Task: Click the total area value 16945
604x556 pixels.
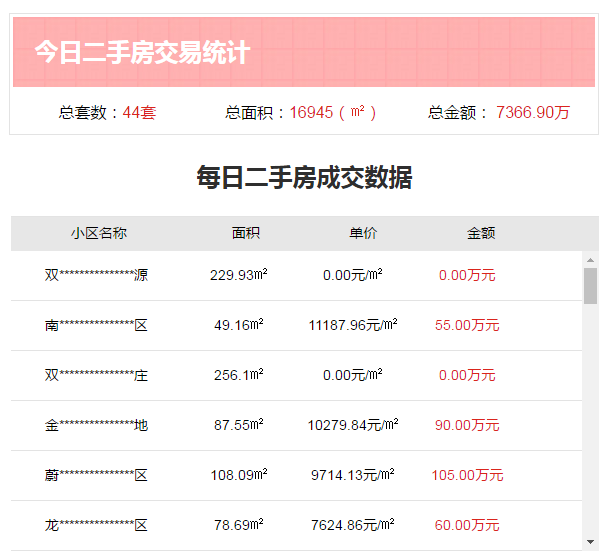Action: [311, 113]
